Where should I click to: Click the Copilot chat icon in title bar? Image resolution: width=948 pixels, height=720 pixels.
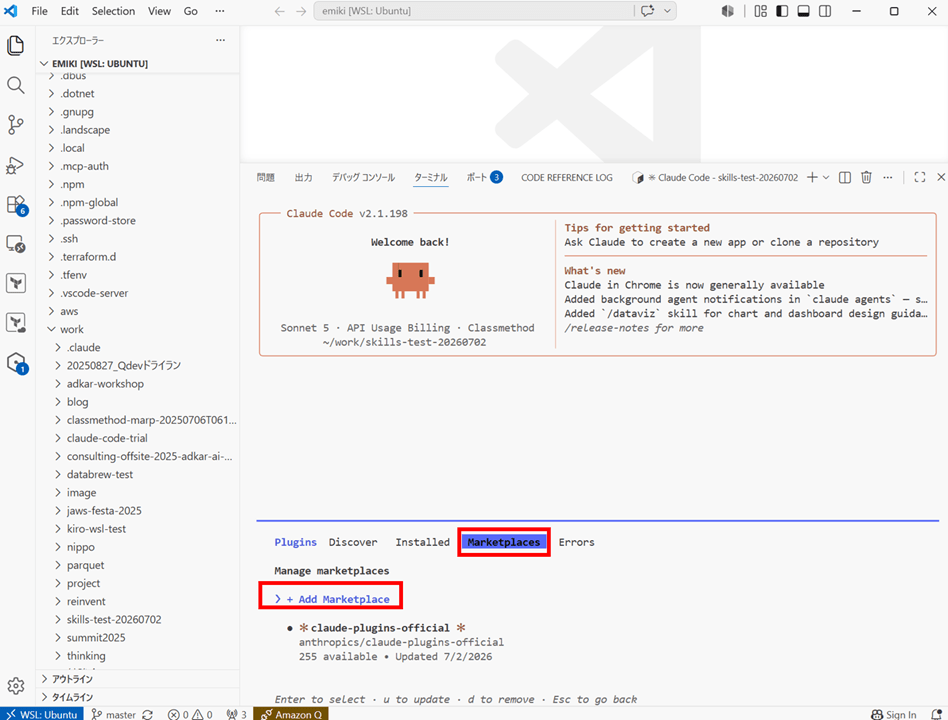click(648, 11)
